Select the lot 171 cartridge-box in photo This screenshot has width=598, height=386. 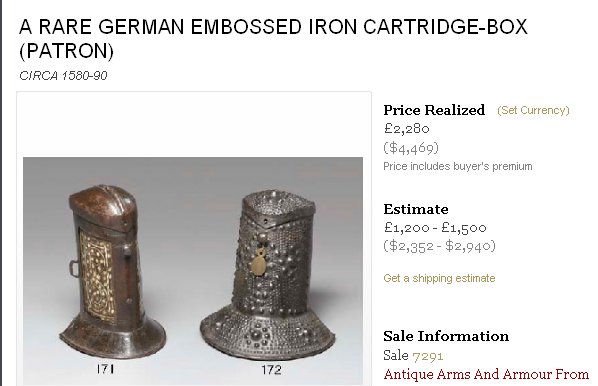pos(112,272)
